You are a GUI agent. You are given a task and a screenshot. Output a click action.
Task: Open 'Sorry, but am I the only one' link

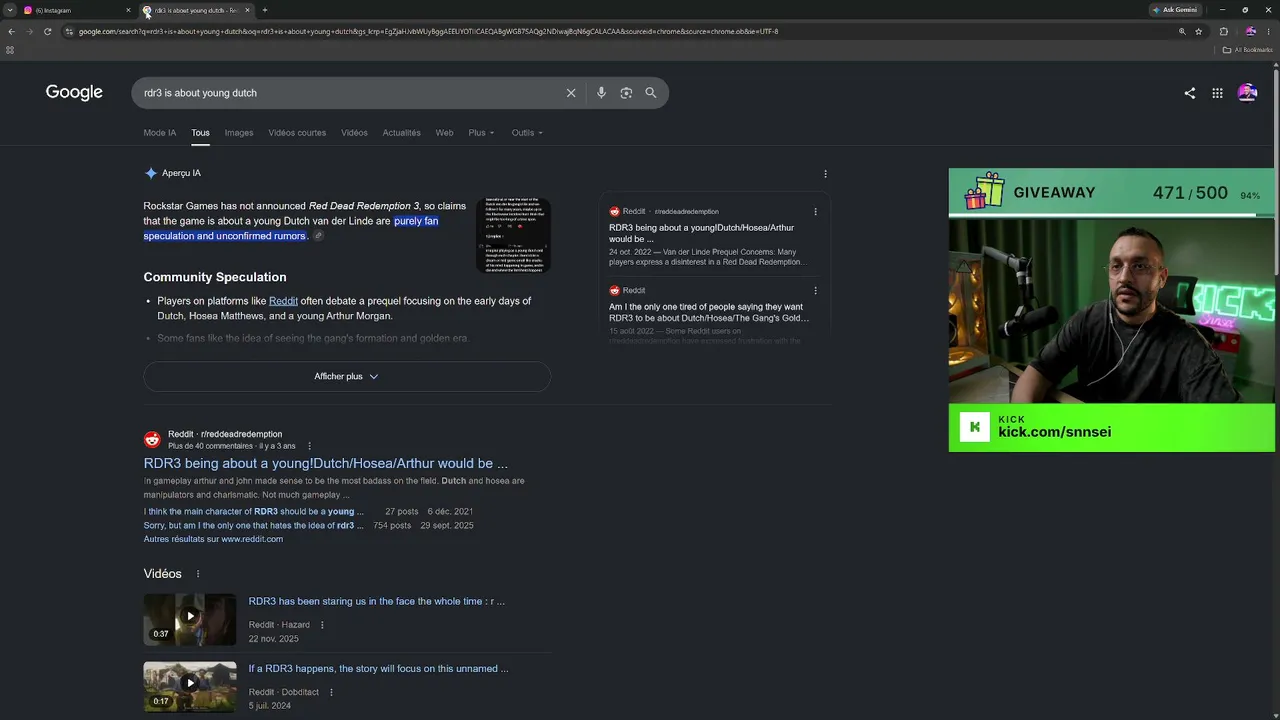(x=253, y=526)
